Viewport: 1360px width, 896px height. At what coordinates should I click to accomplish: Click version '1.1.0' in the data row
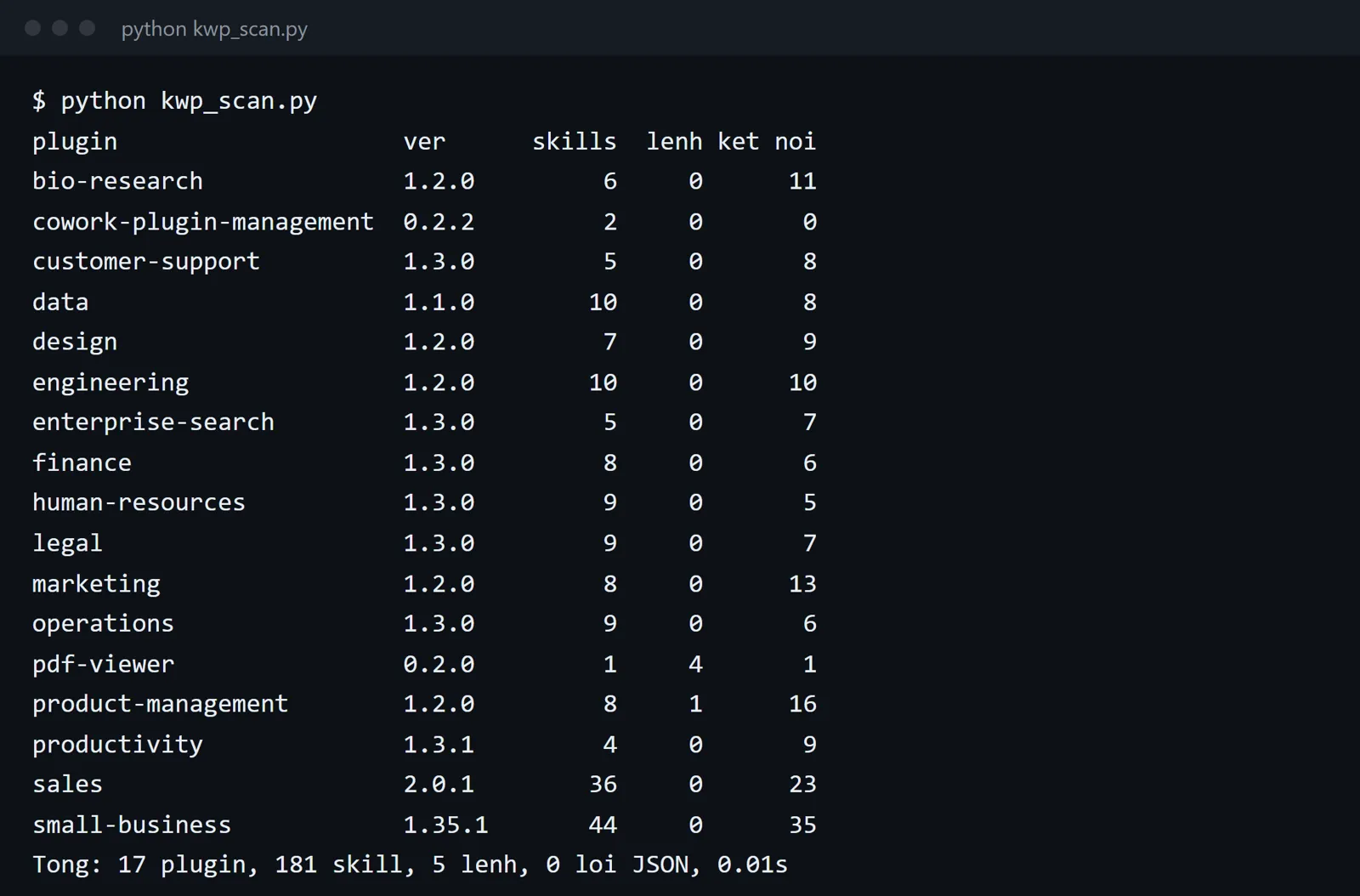coord(439,302)
